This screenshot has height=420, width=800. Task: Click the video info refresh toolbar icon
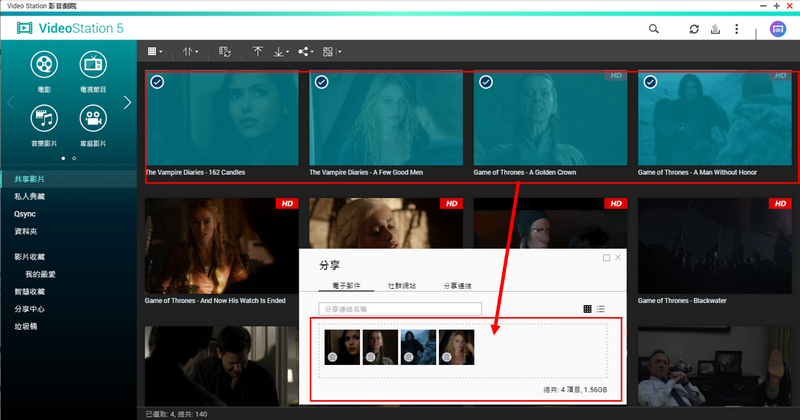click(224, 52)
